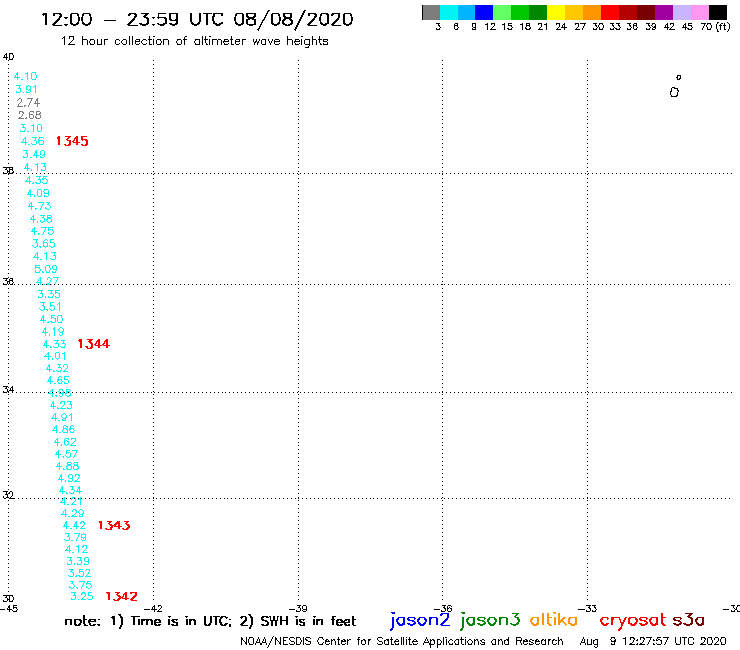The height and width of the screenshot is (650, 740).
Task: Click the NOAA/NESDIS Center credit line
Action: click(x=402, y=642)
